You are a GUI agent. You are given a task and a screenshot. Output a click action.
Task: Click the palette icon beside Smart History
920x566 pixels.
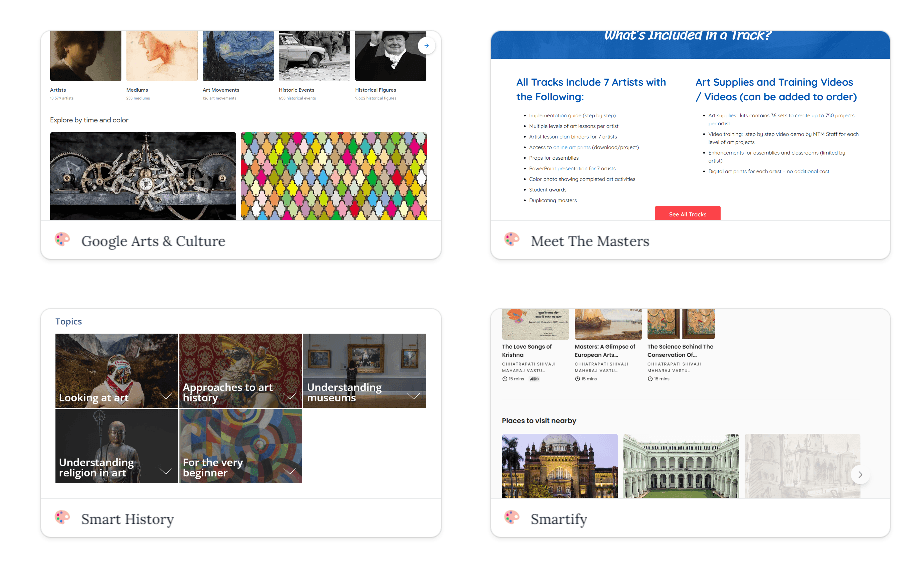(62, 517)
